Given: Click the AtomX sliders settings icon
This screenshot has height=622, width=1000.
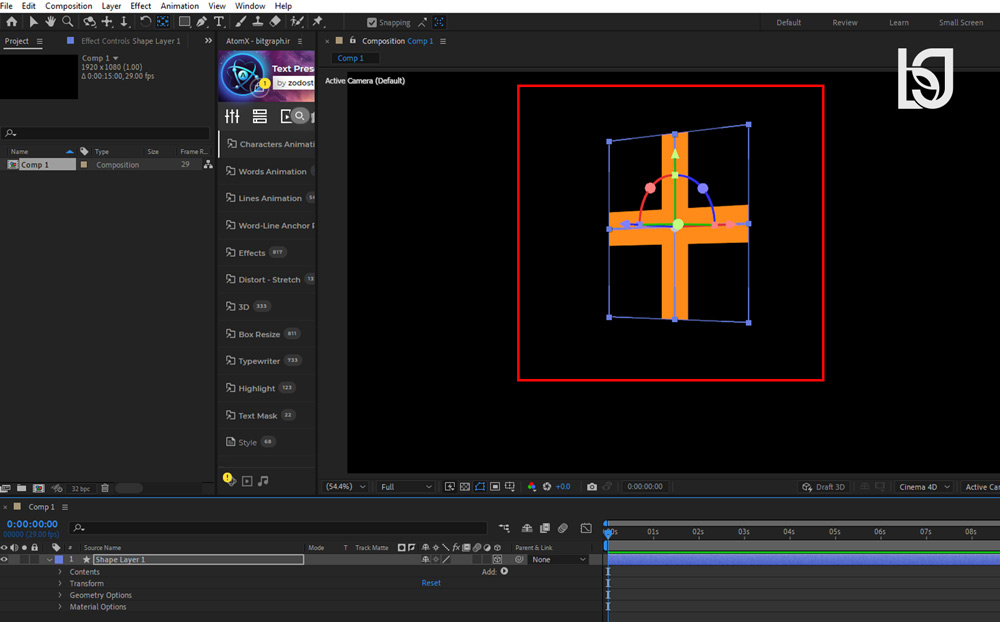Looking at the screenshot, I should point(232,116).
